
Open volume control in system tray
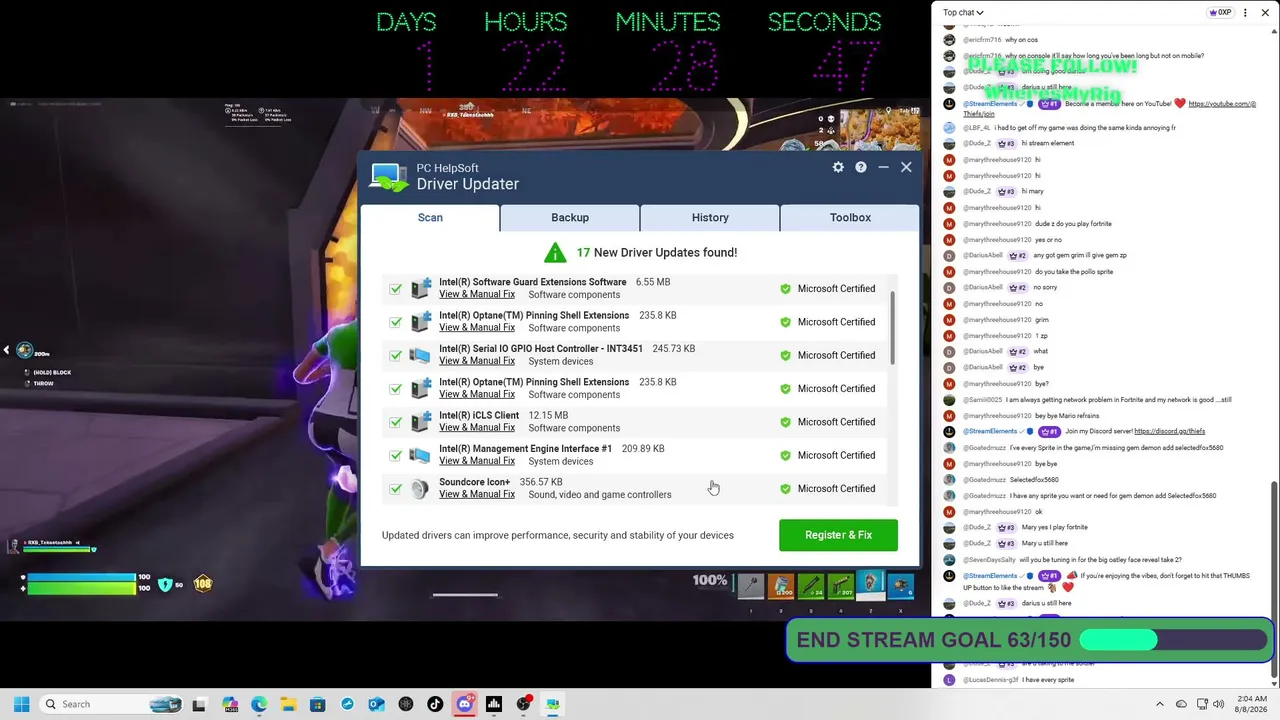pos(1220,704)
